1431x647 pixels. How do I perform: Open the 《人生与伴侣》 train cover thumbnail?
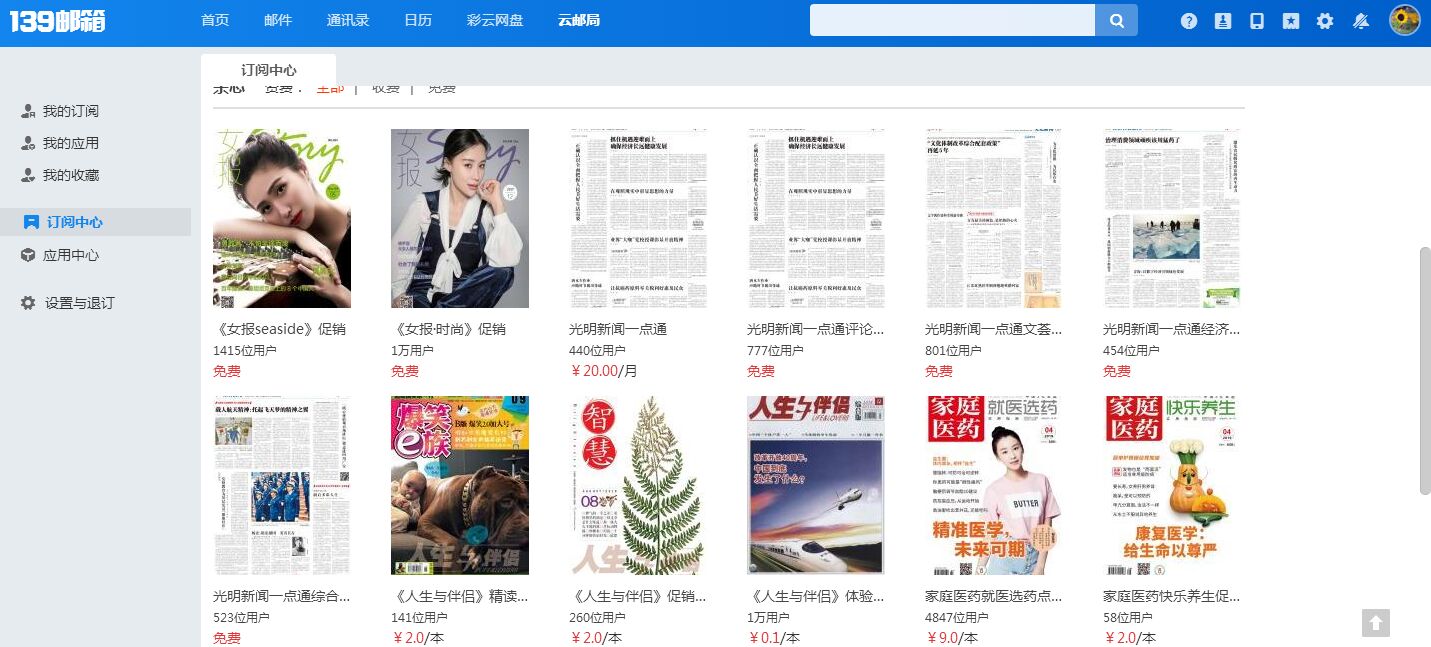click(x=816, y=485)
